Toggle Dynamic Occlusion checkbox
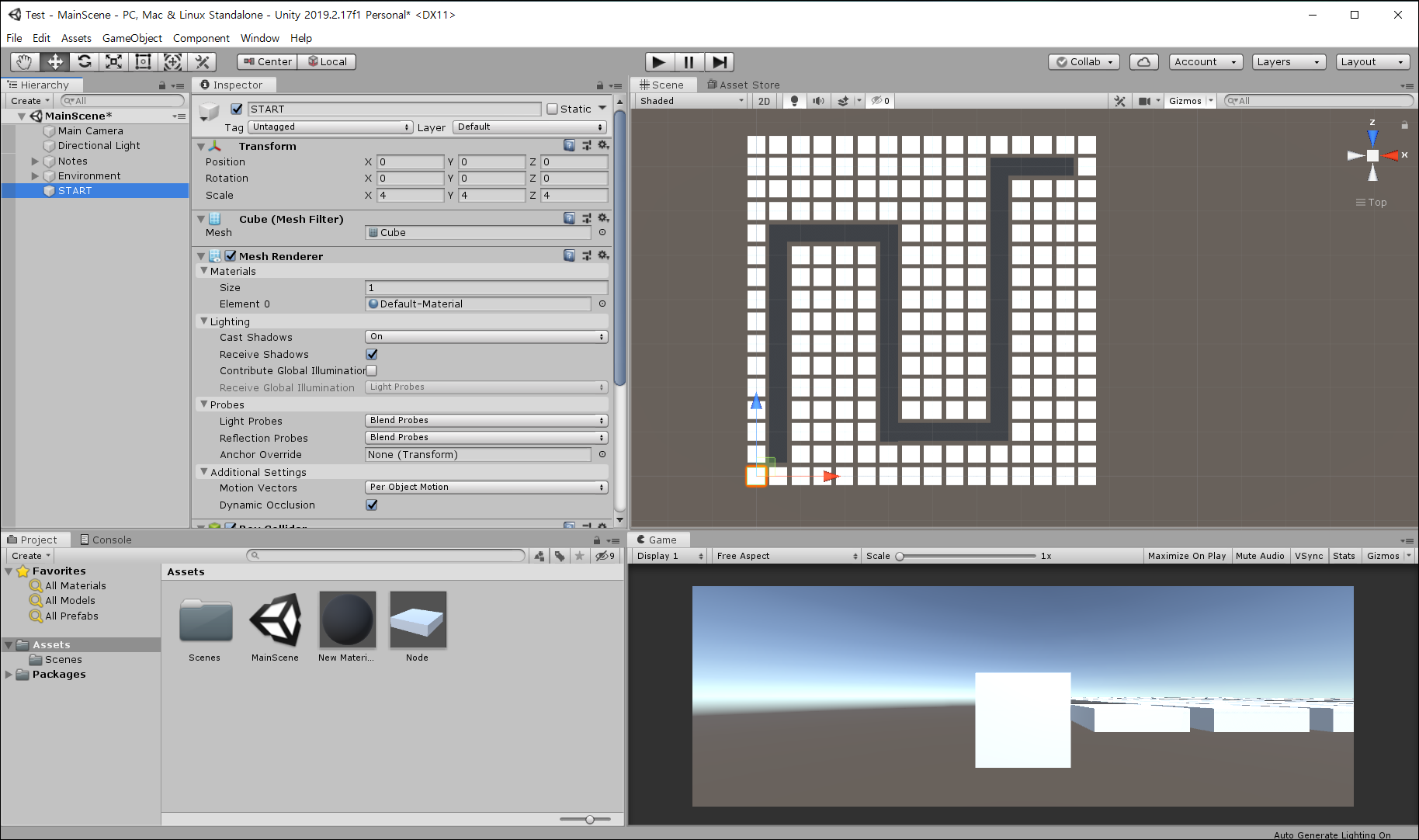The height and width of the screenshot is (840, 1419). point(372,505)
